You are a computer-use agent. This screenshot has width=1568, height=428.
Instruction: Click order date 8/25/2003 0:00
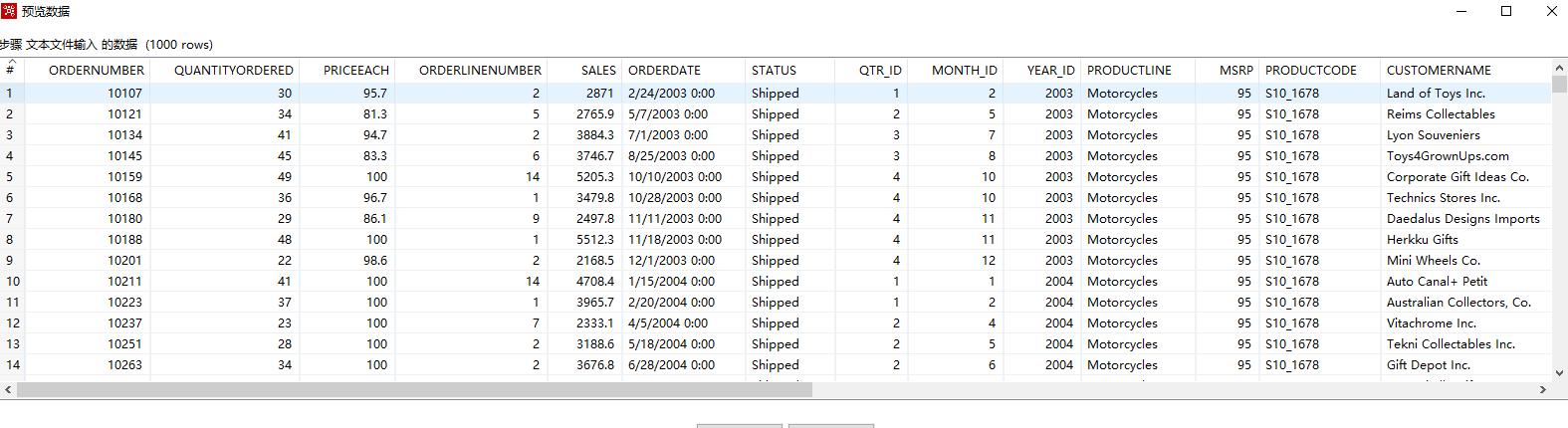[x=671, y=156]
